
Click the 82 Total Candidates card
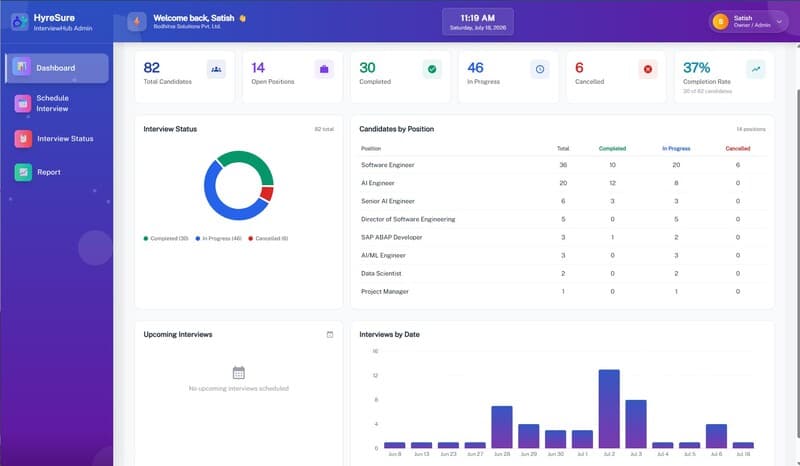[185, 77]
